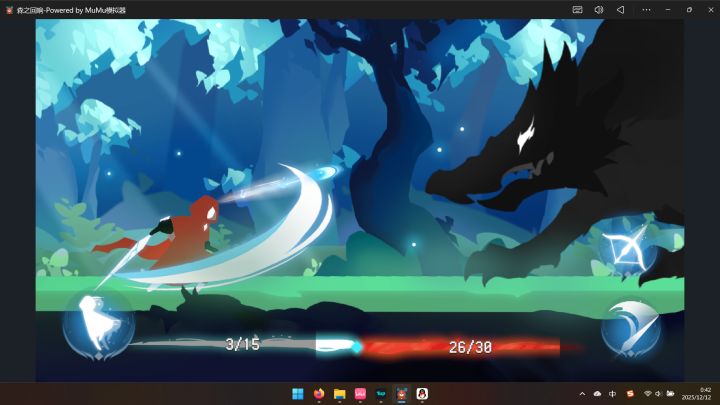Open the pink app on the taskbar
The width and height of the screenshot is (720, 405).
[x=360, y=394]
